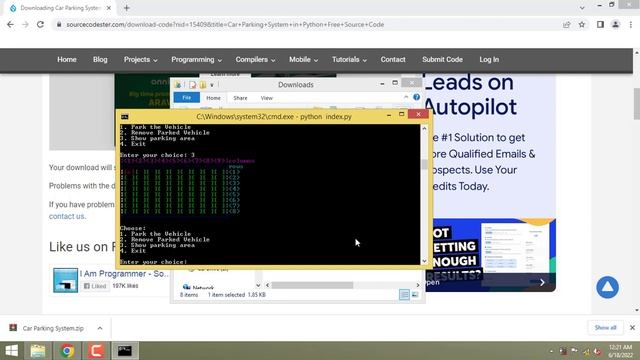Reload the page in Chrome

[40, 24]
